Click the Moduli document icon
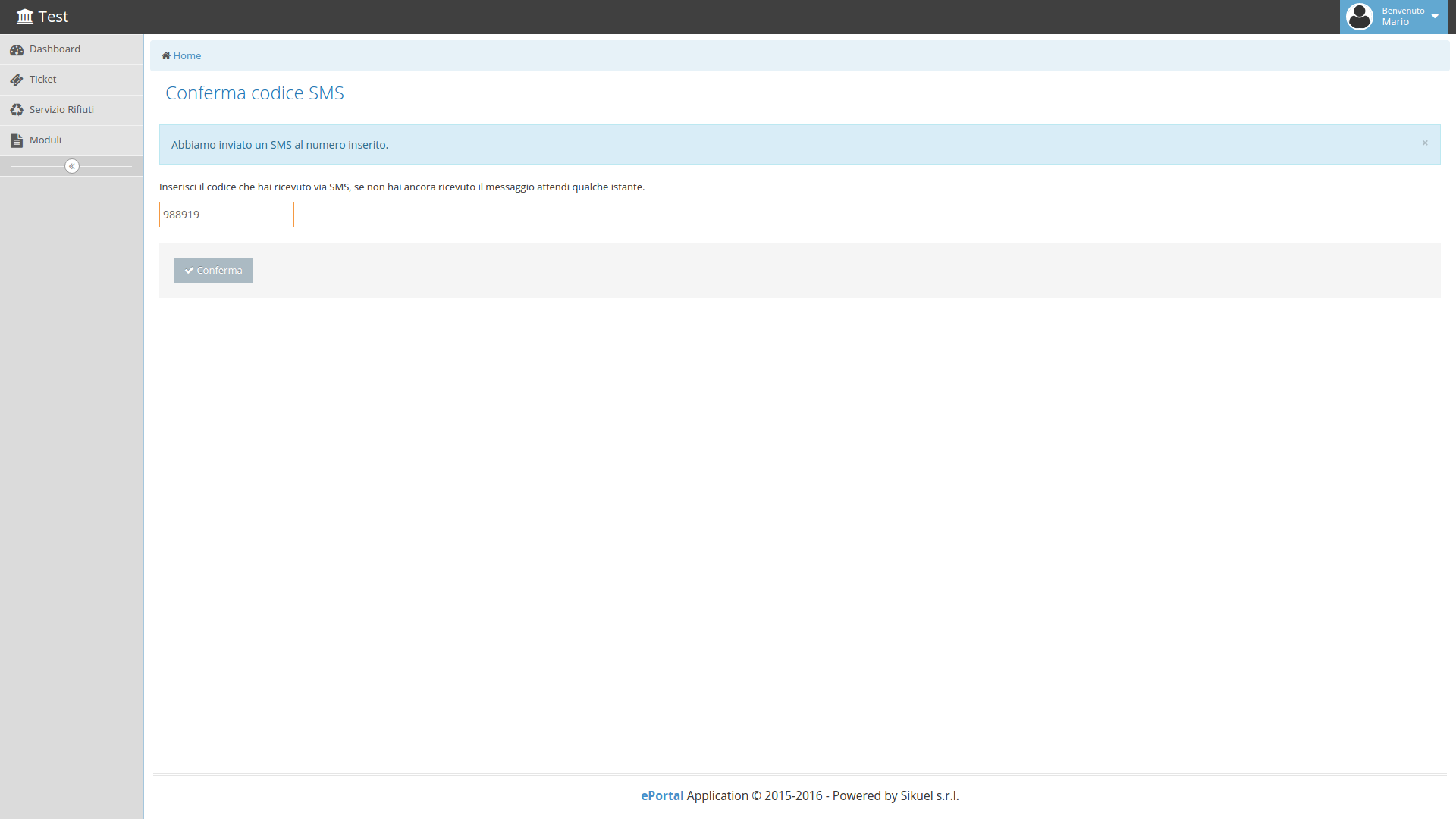The height and width of the screenshot is (819, 1456). pos(17,140)
